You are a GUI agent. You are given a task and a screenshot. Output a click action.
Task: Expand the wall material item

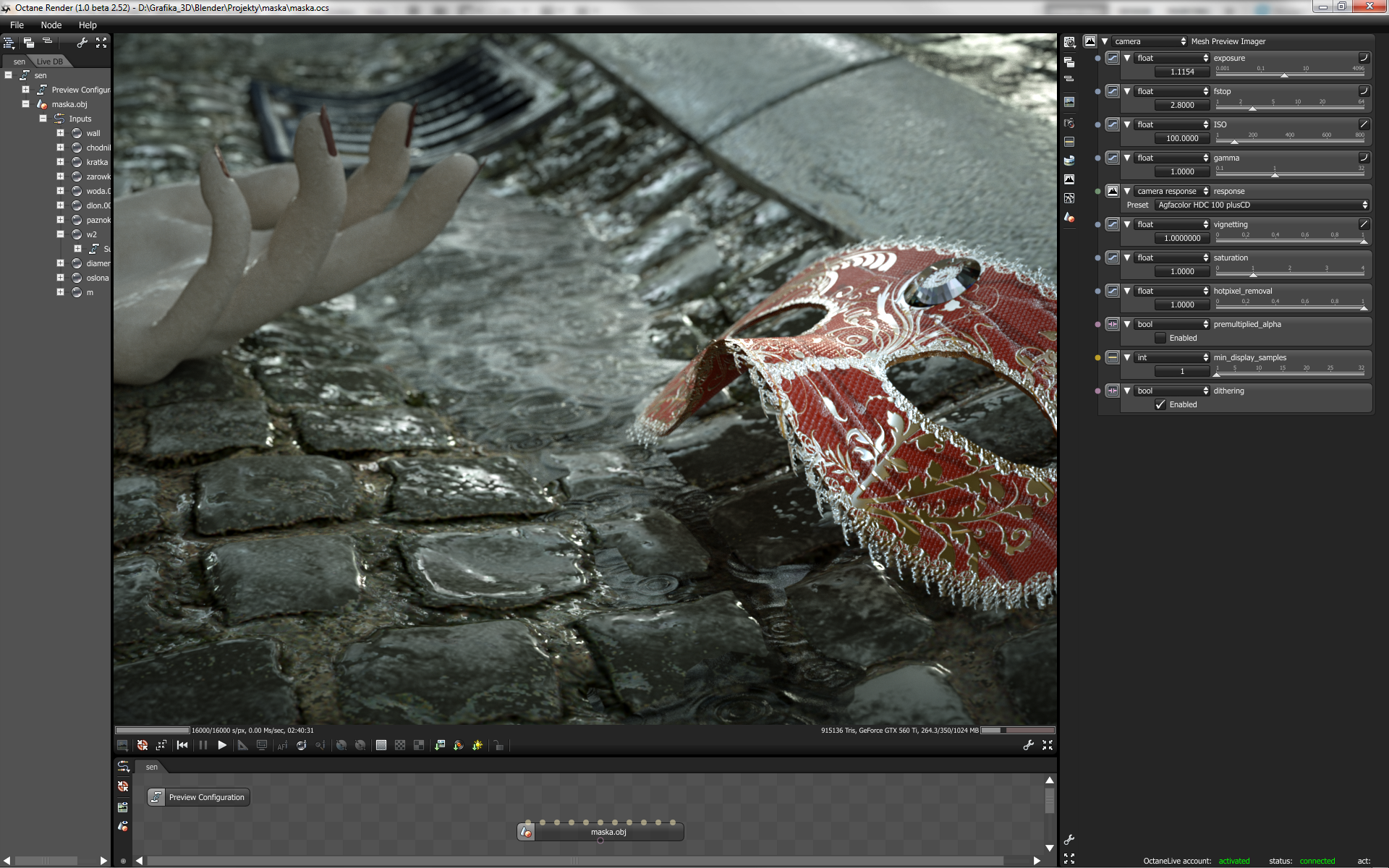coord(60,133)
